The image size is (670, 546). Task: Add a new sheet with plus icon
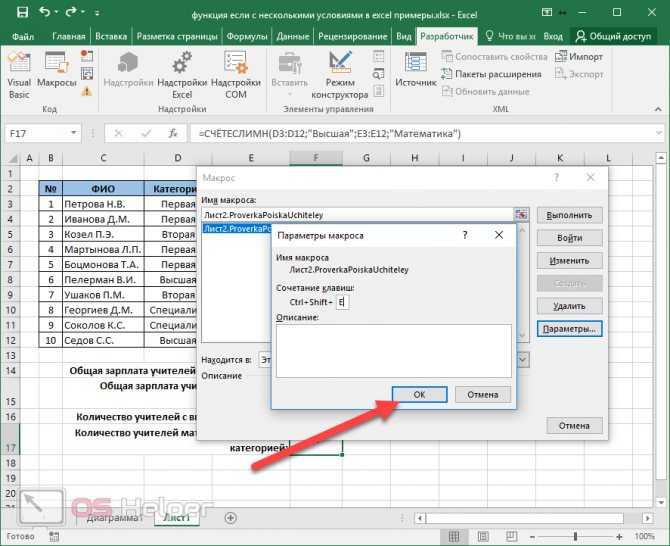(x=230, y=517)
